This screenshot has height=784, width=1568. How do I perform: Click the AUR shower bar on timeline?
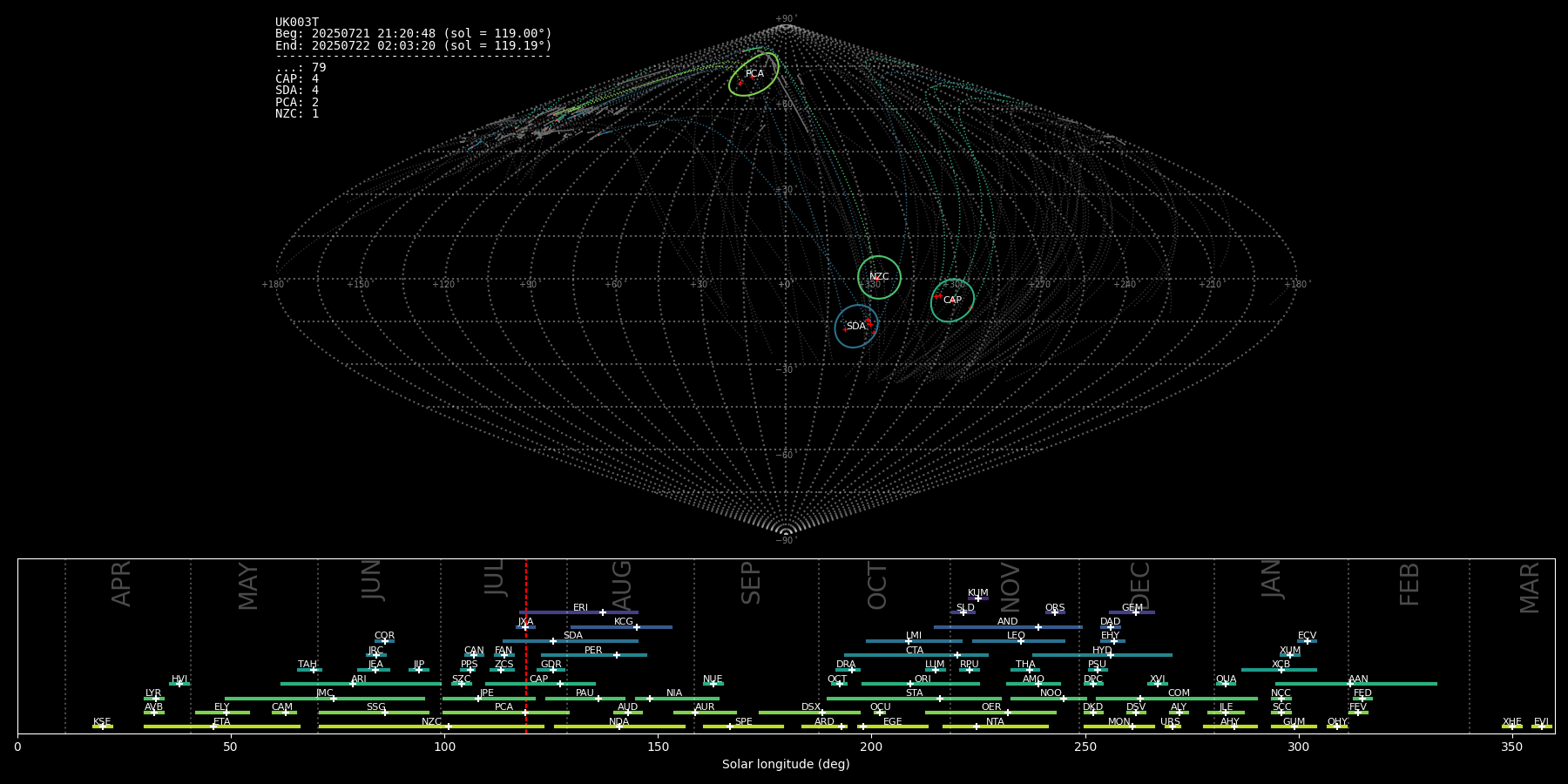pyautogui.click(x=705, y=713)
